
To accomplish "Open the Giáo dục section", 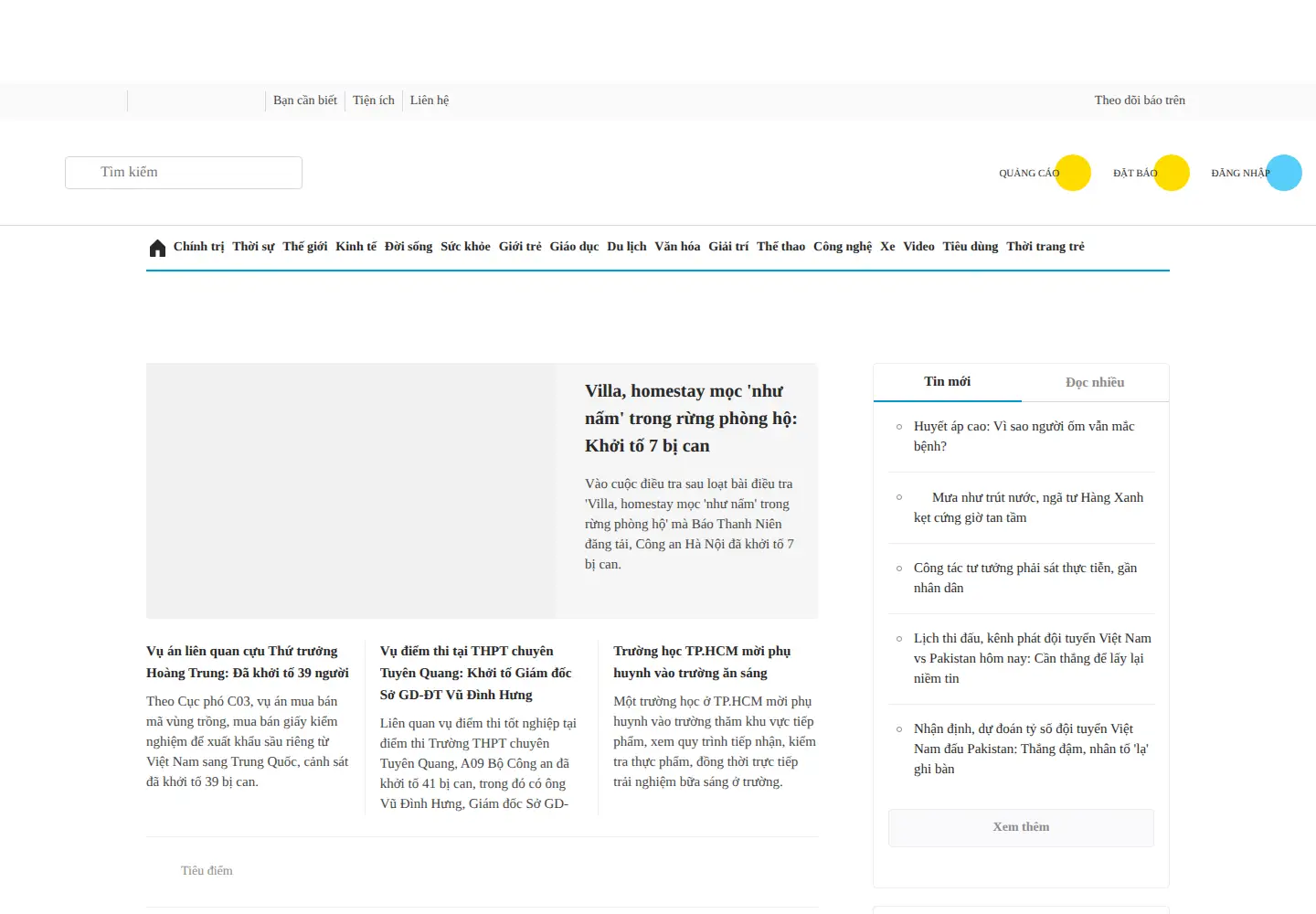I will (x=574, y=247).
